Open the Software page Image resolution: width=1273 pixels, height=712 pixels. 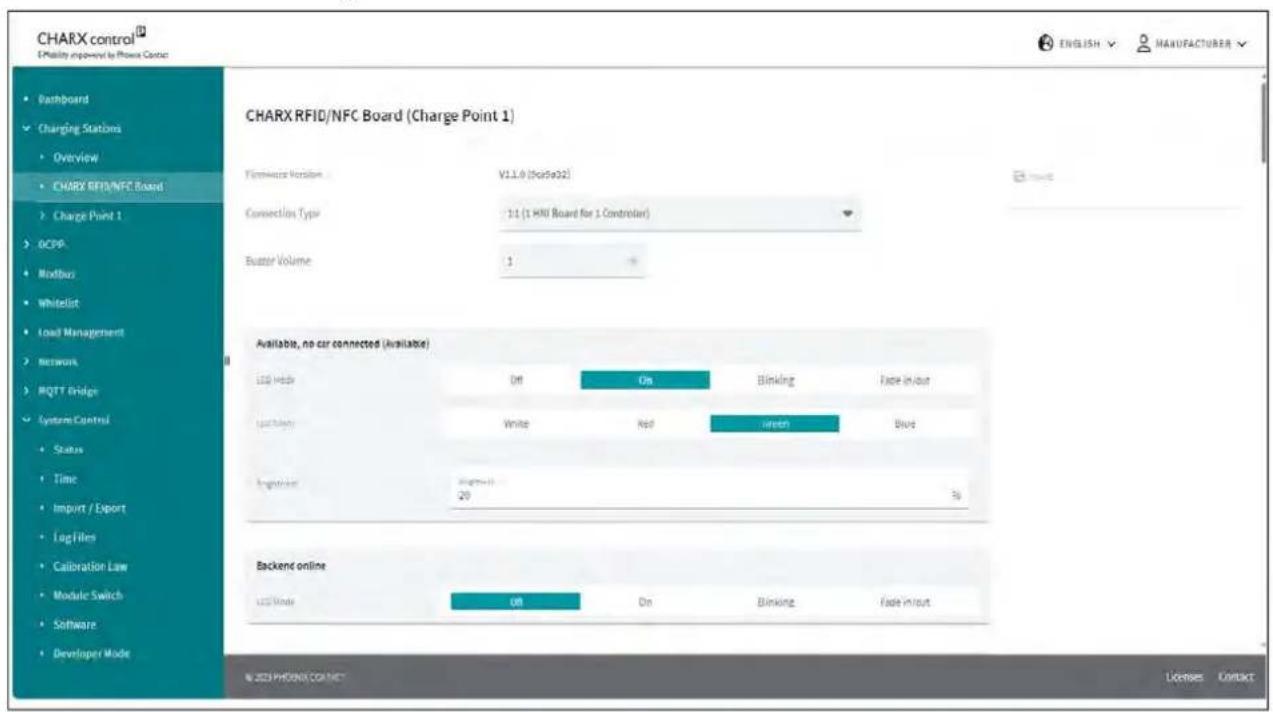(x=76, y=626)
